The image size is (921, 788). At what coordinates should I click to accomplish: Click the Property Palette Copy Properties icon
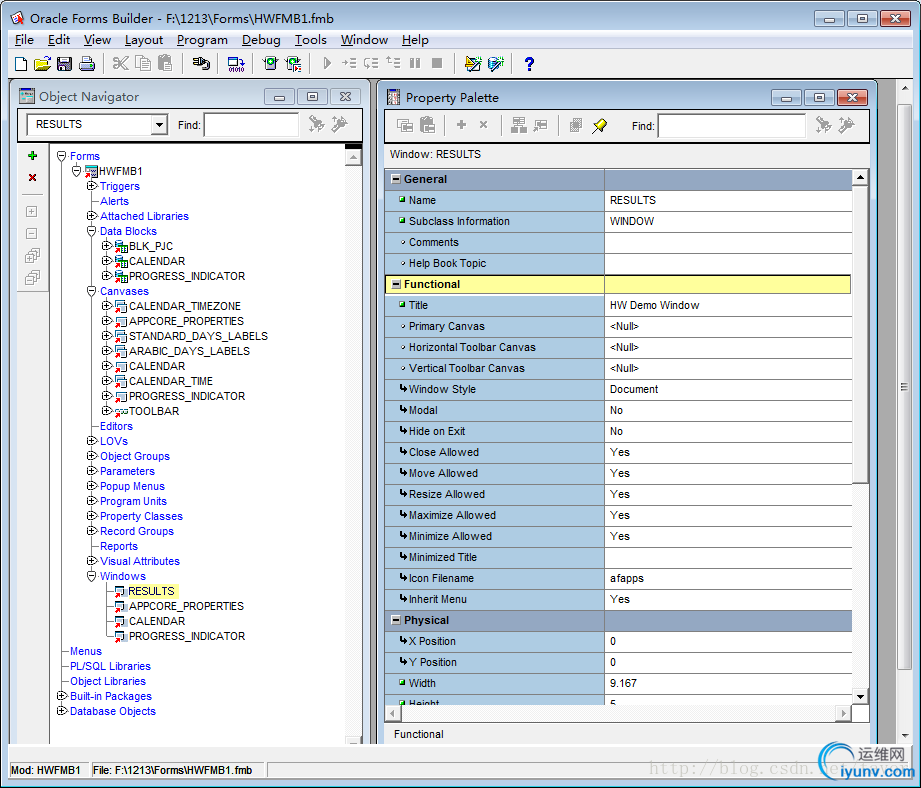pos(405,125)
